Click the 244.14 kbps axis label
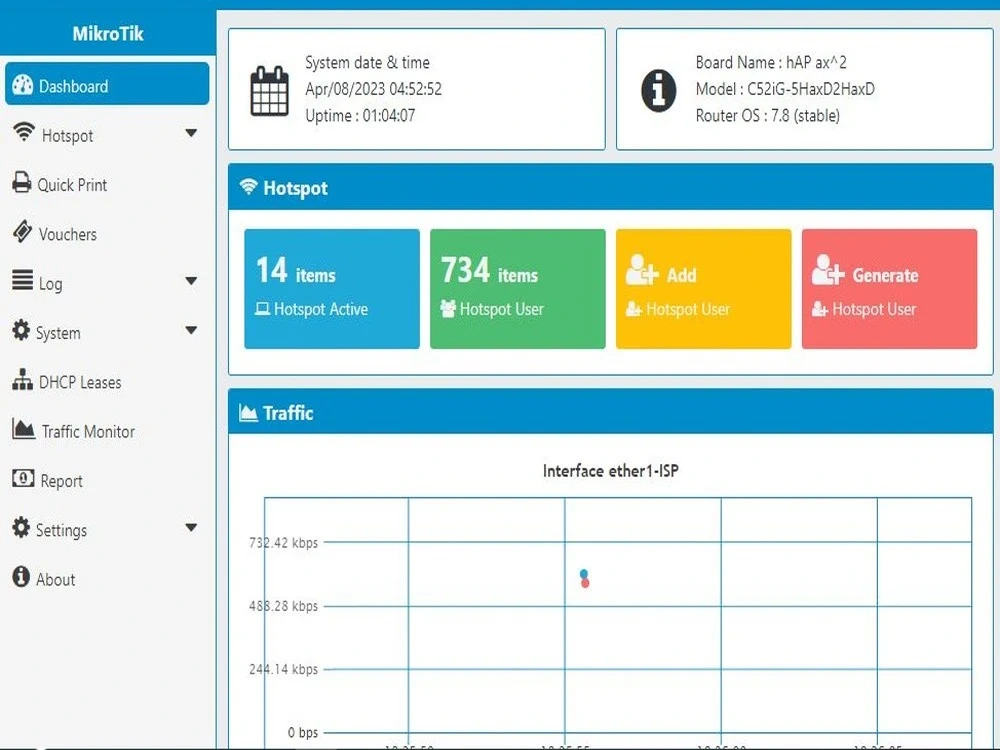 283,669
